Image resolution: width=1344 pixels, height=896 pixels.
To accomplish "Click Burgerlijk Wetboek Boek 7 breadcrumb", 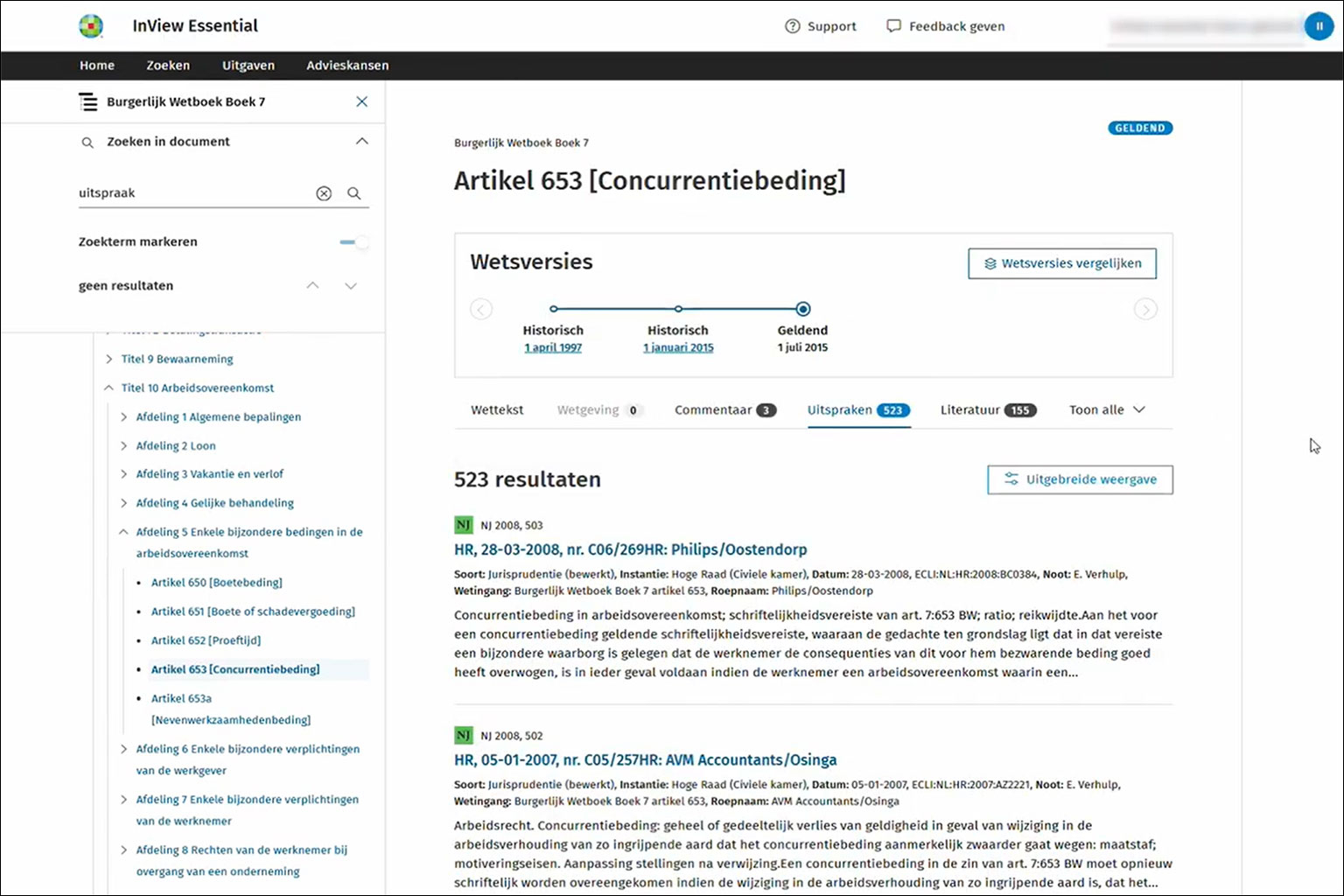I will 521,143.
